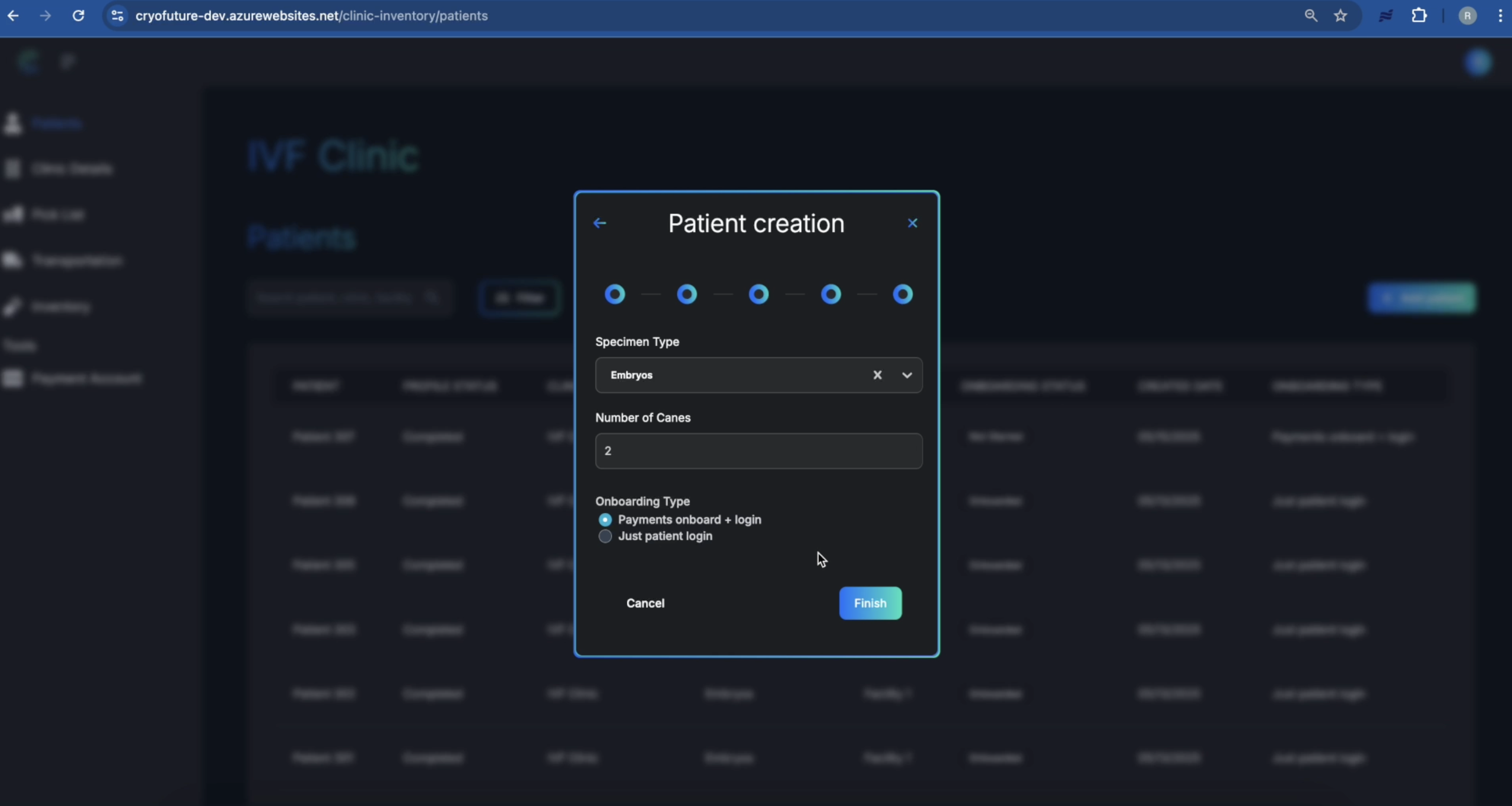Close the Patient creation dialog with the X icon
The image size is (1512, 806).
click(x=912, y=223)
